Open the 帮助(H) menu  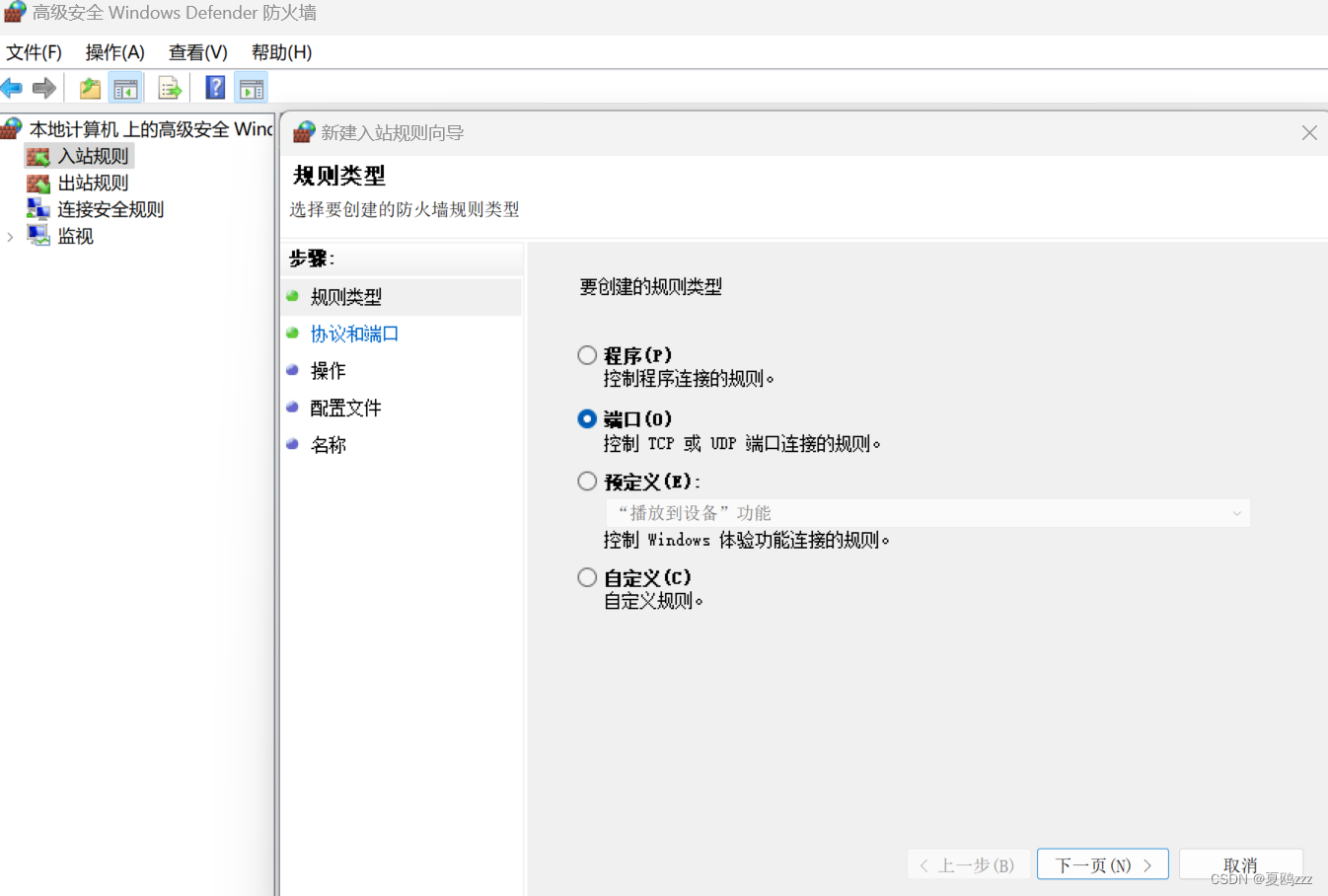click(281, 52)
